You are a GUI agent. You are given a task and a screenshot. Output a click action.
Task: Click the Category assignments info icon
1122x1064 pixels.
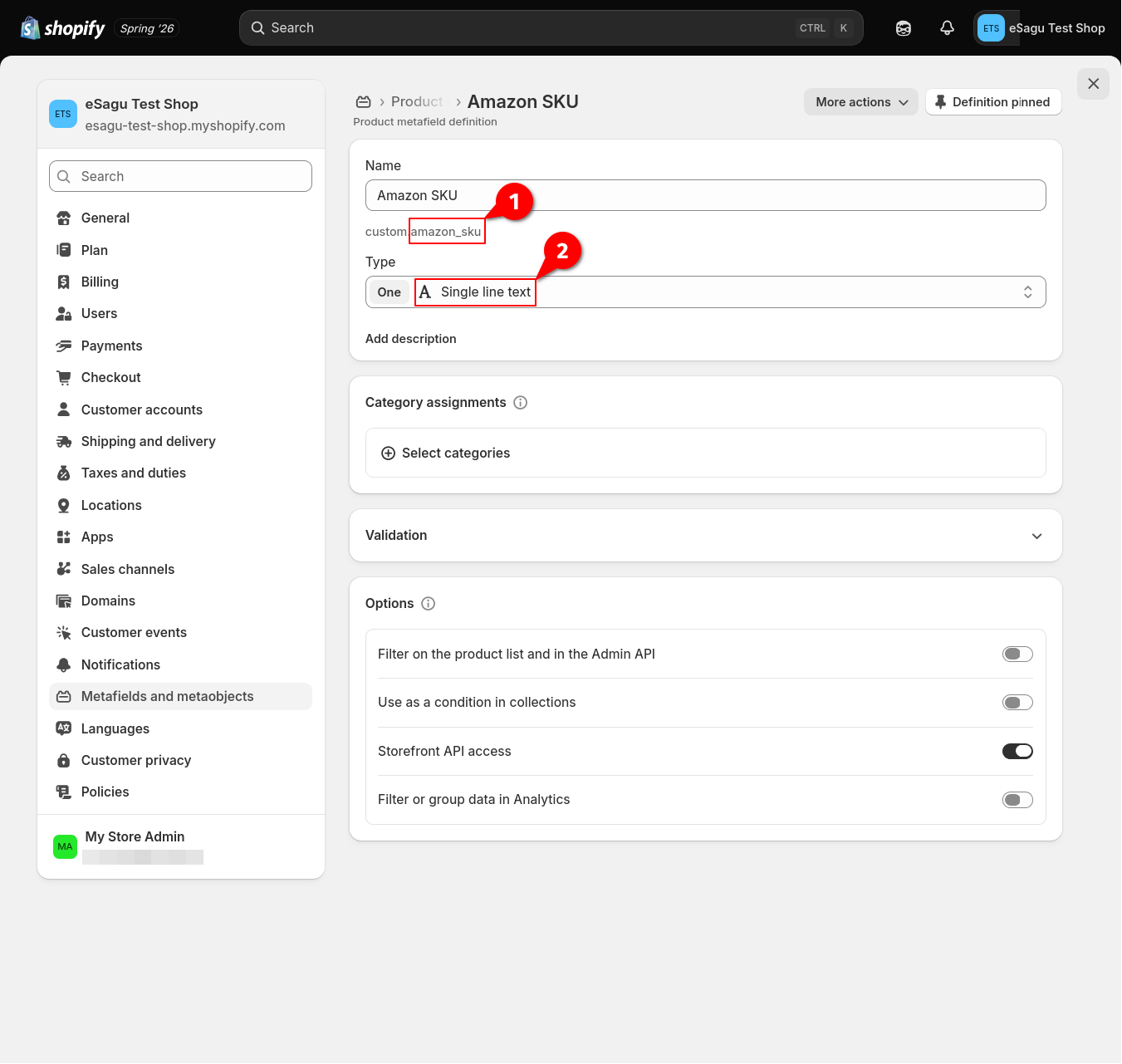tap(521, 403)
